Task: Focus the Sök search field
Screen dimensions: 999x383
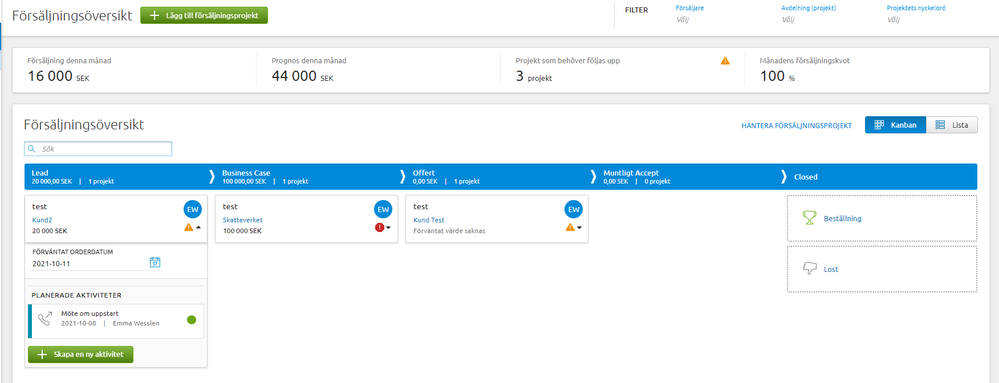Action: pyautogui.click(x=98, y=149)
